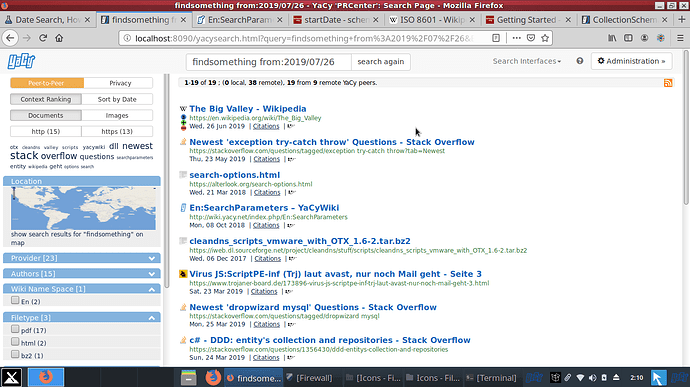Bookmark this page with the star icon

coord(545,38)
